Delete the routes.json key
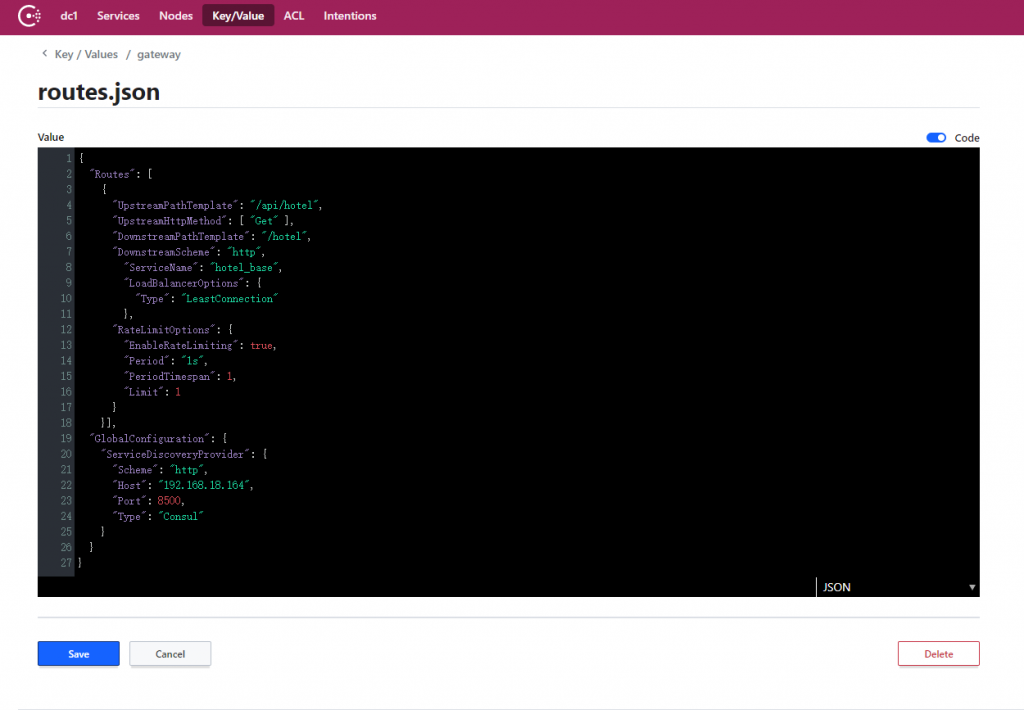The height and width of the screenshot is (710, 1024). tap(938, 654)
